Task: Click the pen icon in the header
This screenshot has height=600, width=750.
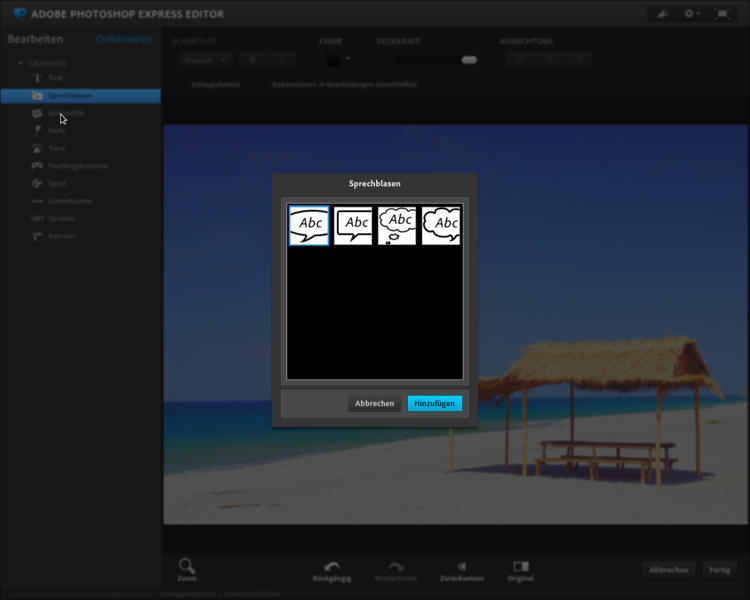Action: pos(662,14)
